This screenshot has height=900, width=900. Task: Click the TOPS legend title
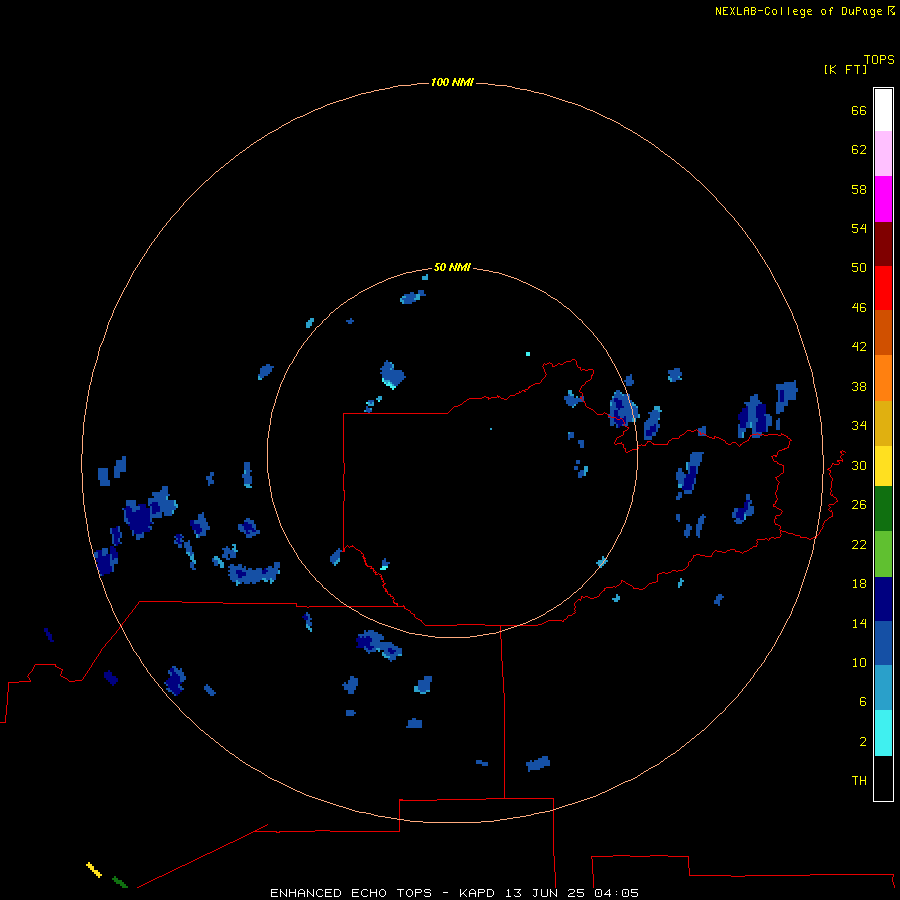tap(879, 59)
